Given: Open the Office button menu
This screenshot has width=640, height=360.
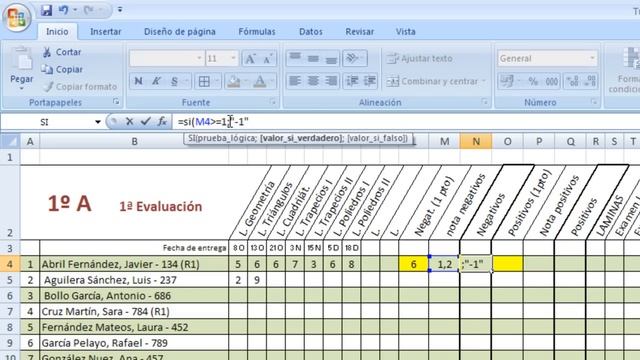Looking at the screenshot, I should pyautogui.click(x=17, y=17).
